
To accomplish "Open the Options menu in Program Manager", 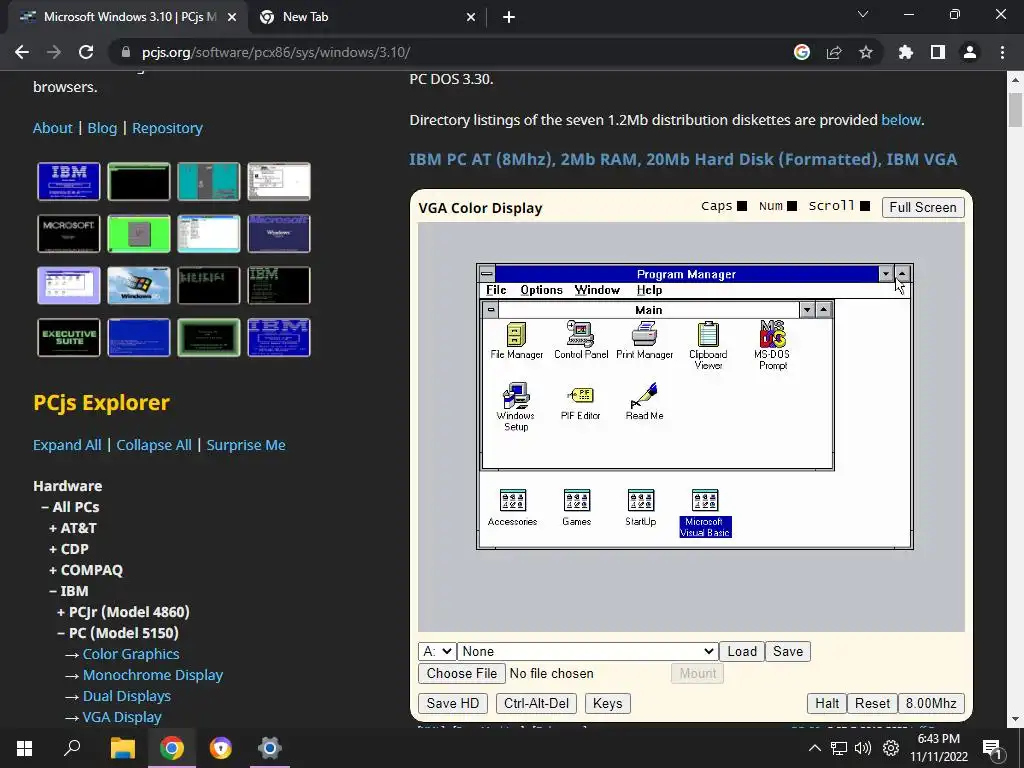I will 541,290.
